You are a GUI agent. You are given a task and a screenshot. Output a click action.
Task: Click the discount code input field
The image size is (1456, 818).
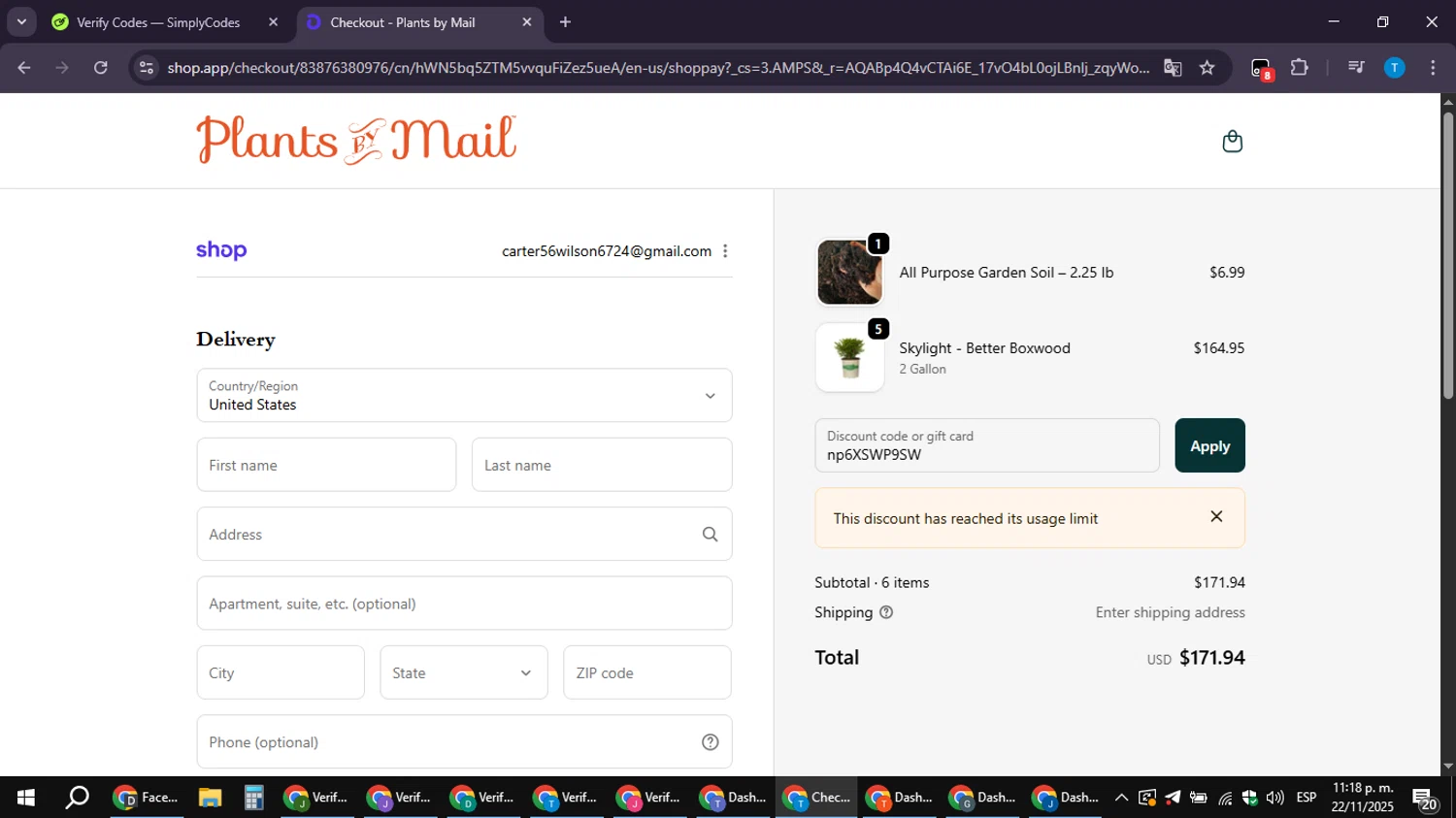(x=987, y=445)
